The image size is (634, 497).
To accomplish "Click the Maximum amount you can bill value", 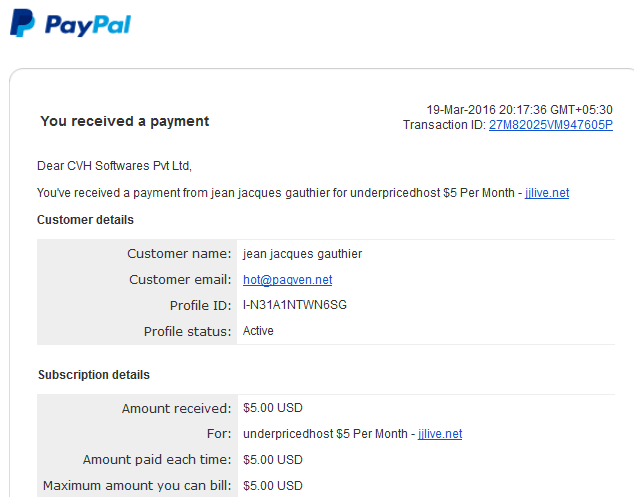I will pos(273,486).
